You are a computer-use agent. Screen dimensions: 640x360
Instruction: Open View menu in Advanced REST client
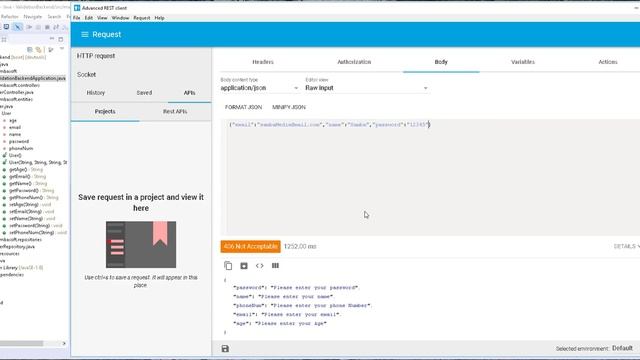(x=102, y=18)
